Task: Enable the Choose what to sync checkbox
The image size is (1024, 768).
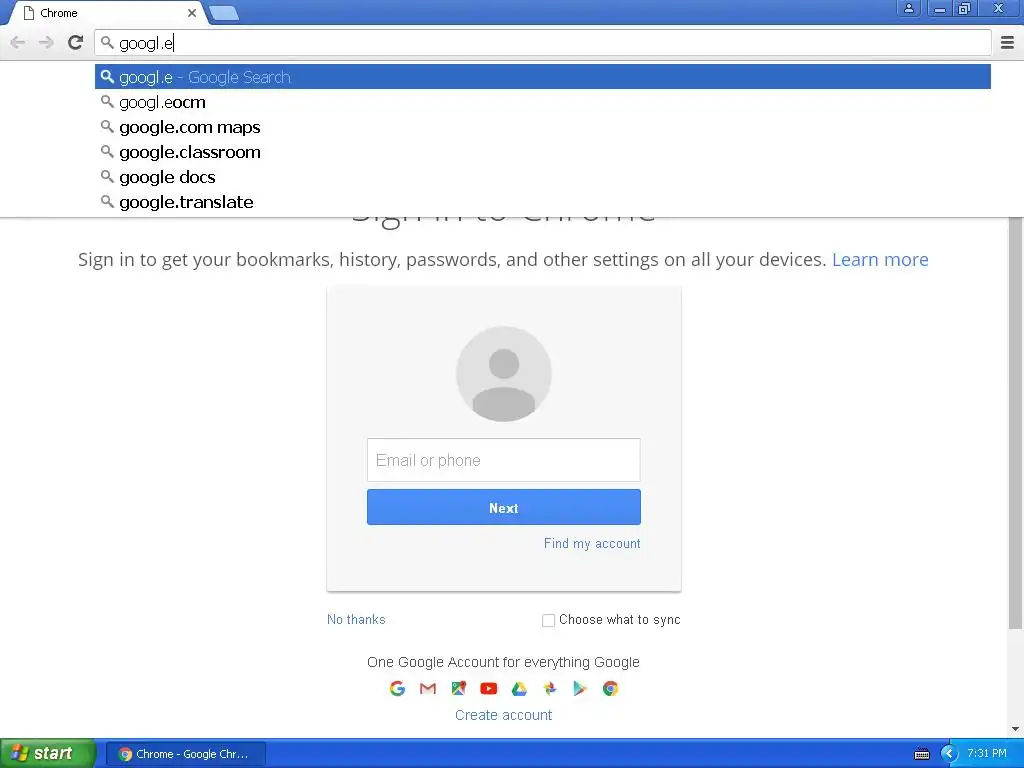Action: point(549,620)
